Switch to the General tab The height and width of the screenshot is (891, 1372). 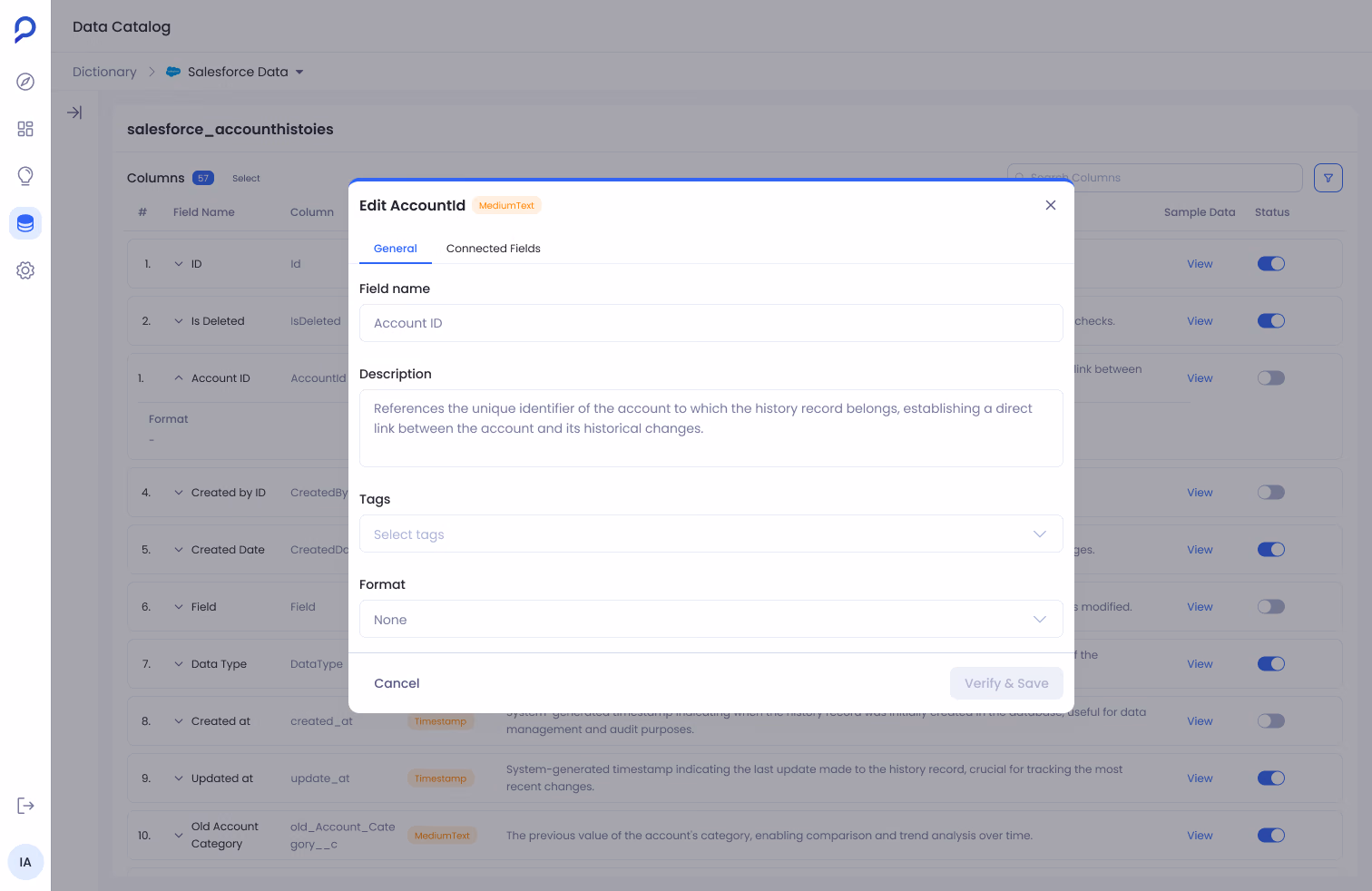coord(396,249)
